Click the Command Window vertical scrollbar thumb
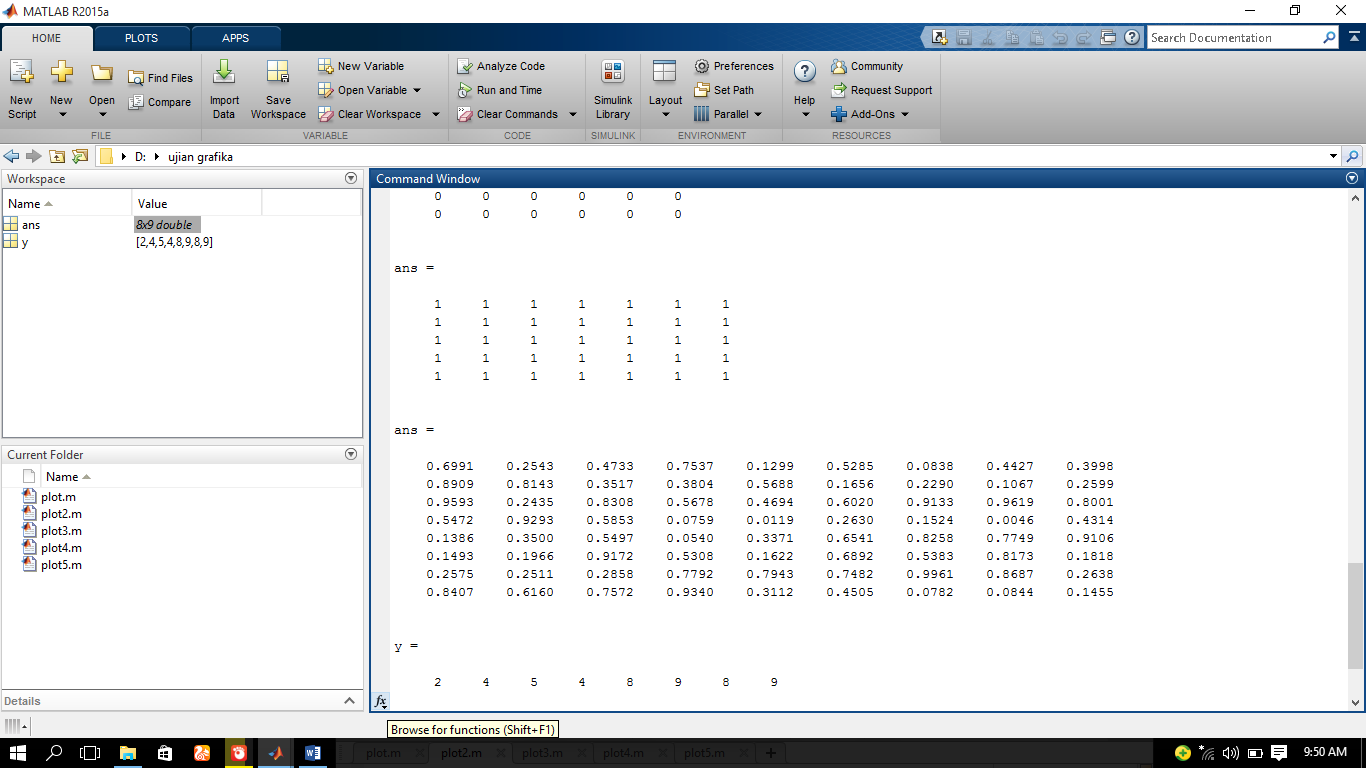 1355,615
